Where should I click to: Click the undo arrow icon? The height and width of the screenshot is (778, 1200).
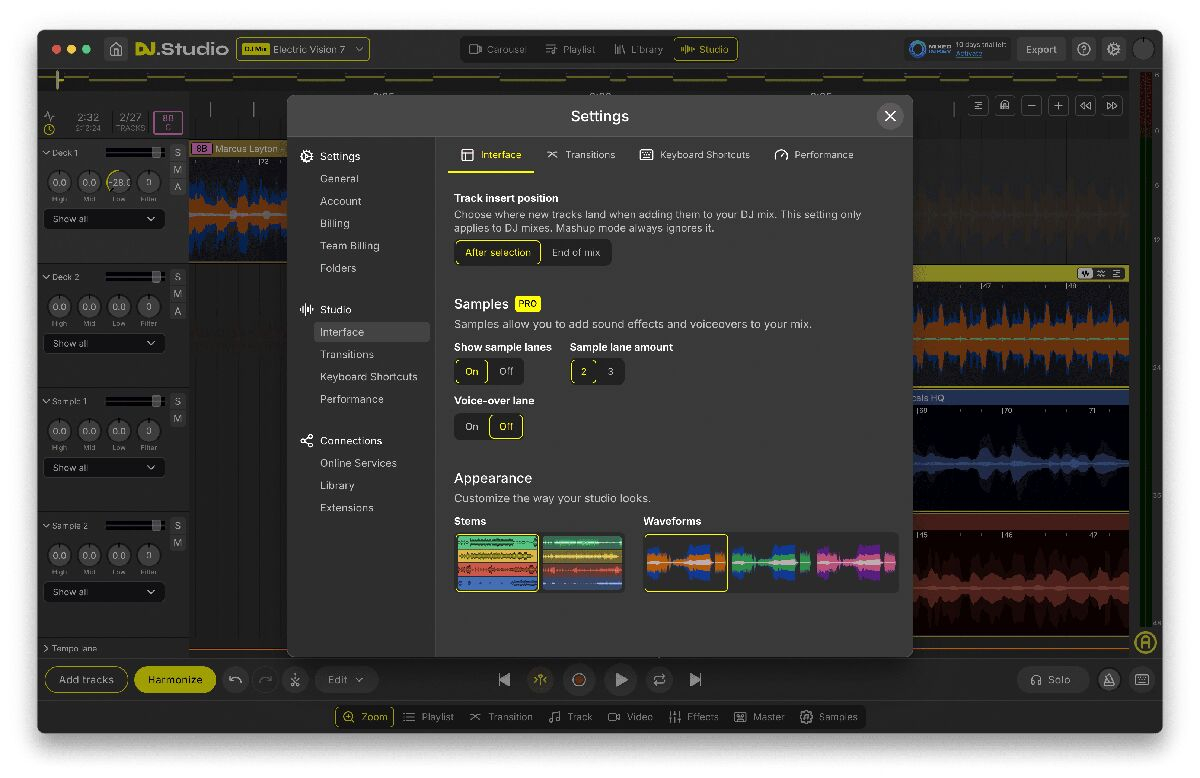[x=235, y=680]
